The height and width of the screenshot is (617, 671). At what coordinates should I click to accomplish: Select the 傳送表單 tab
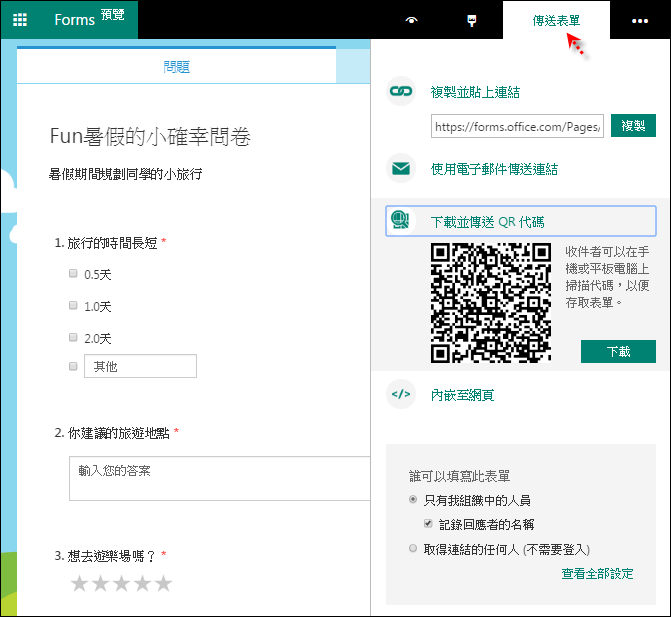pos(556,20)
